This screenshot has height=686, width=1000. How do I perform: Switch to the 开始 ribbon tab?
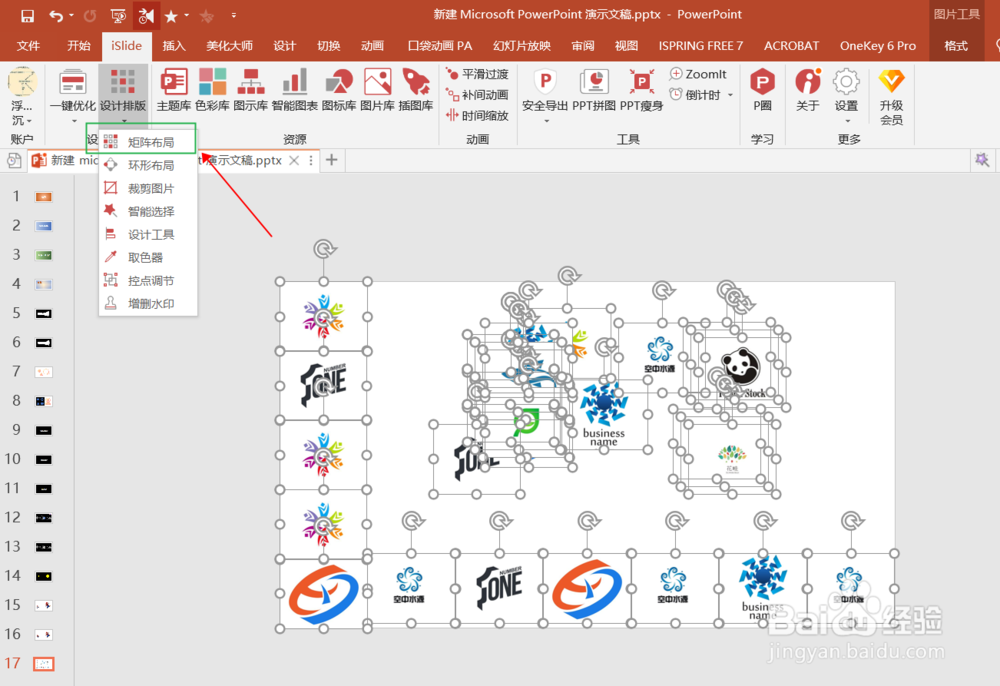pos(79,46)
